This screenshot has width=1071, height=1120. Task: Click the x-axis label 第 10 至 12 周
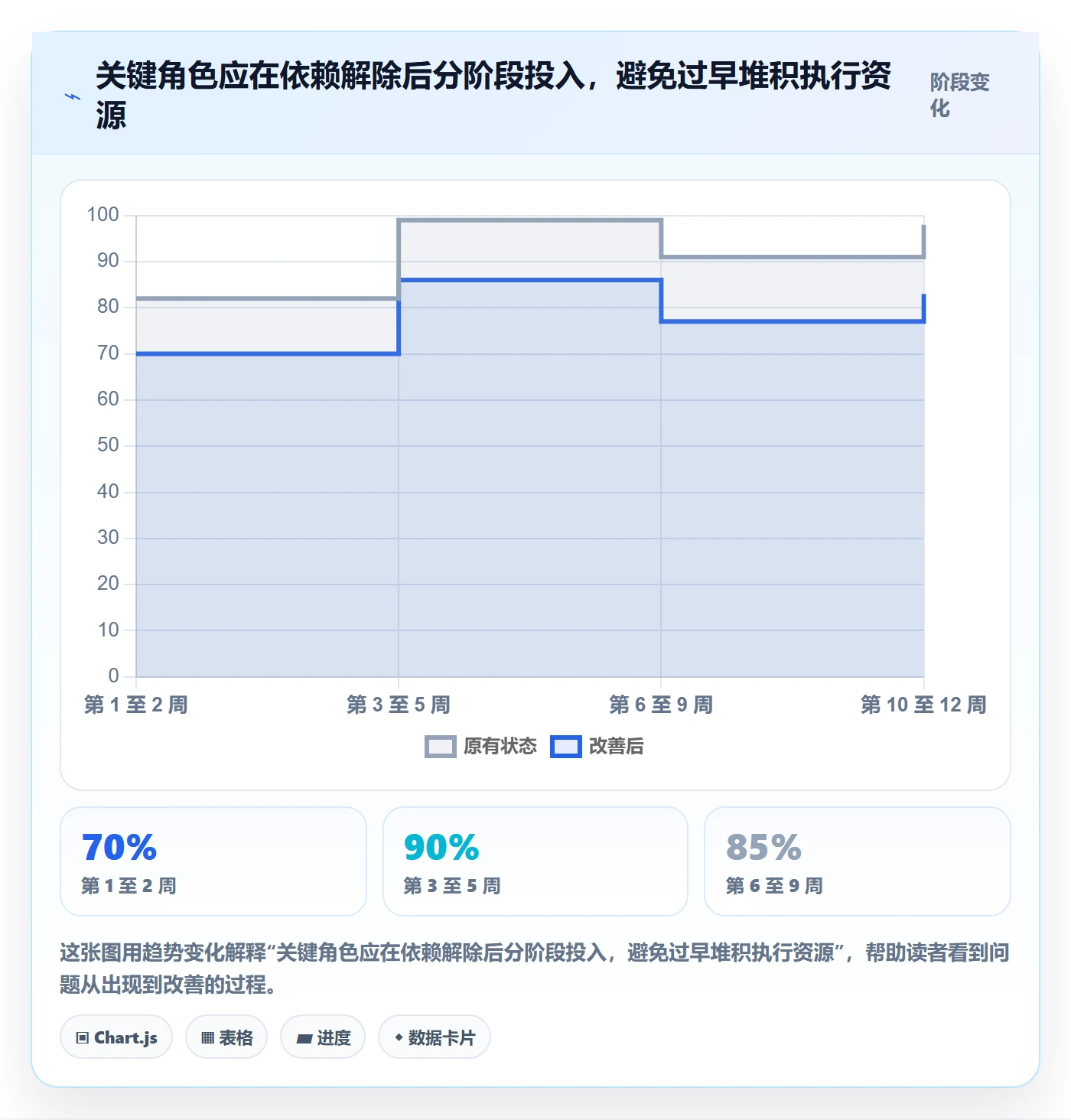(923, 705)
